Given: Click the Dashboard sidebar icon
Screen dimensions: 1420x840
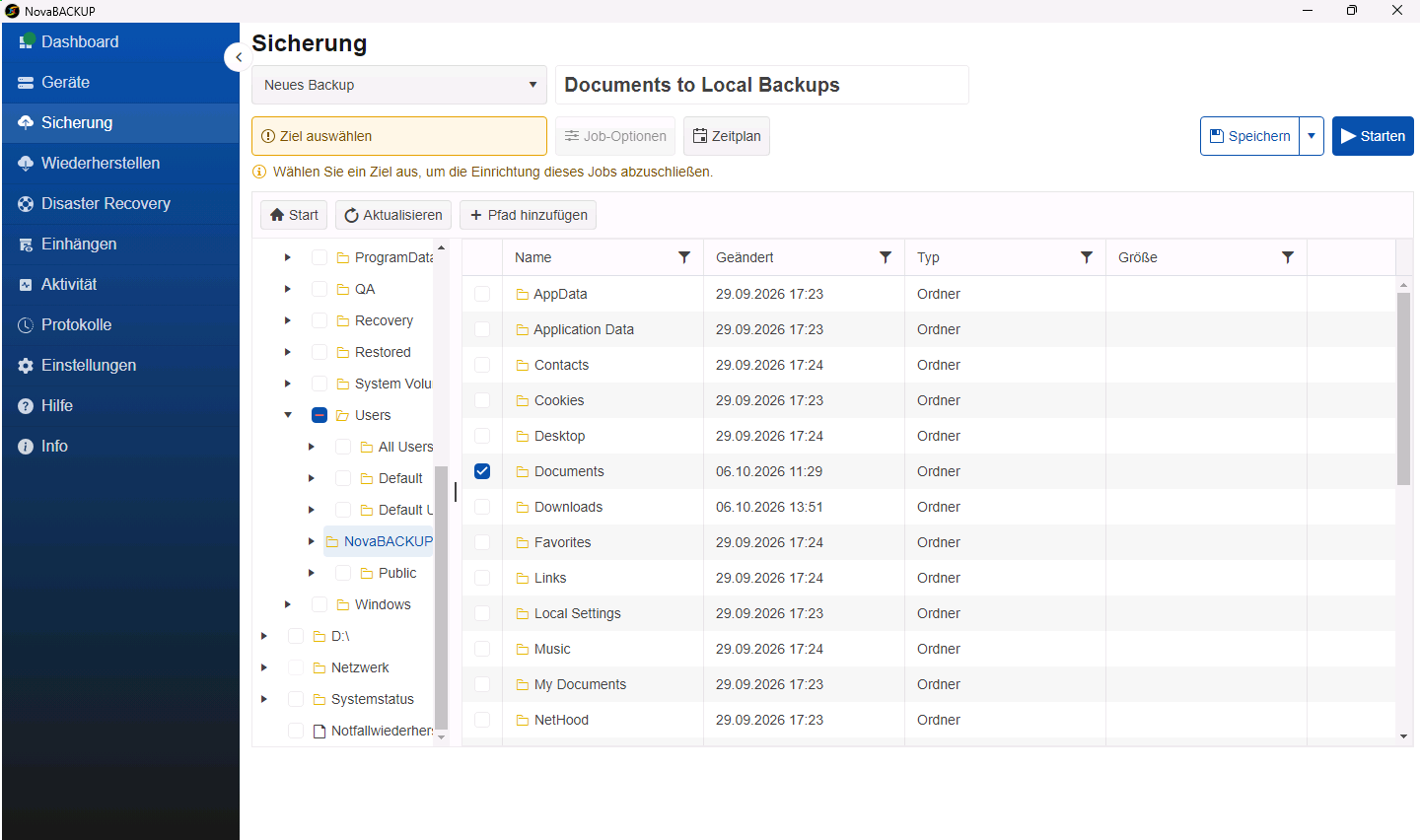Looking at the screenshot, I should pyautogui.click(x=27, y=41).
